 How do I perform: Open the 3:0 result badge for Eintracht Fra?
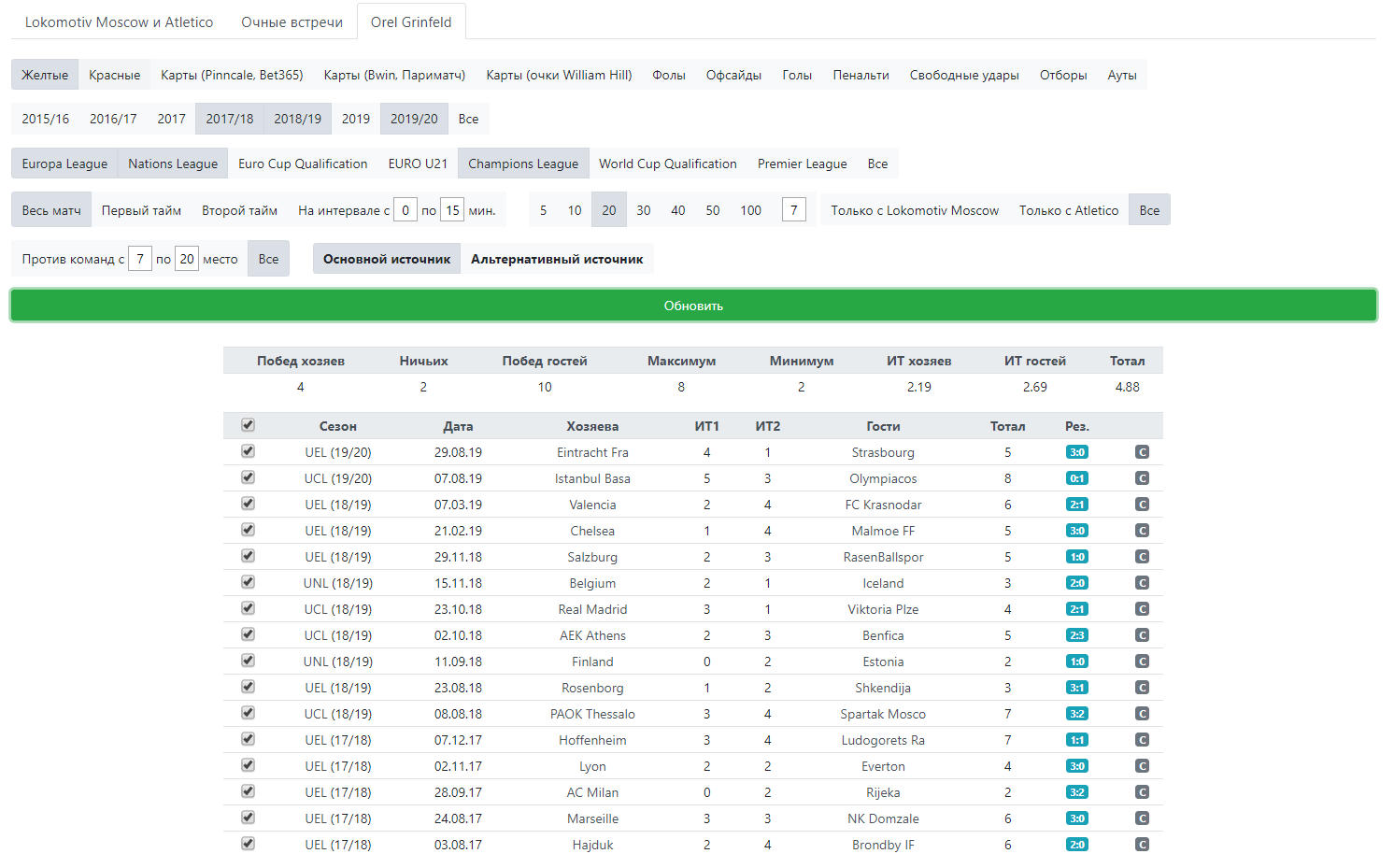[x=1077, y=452]
